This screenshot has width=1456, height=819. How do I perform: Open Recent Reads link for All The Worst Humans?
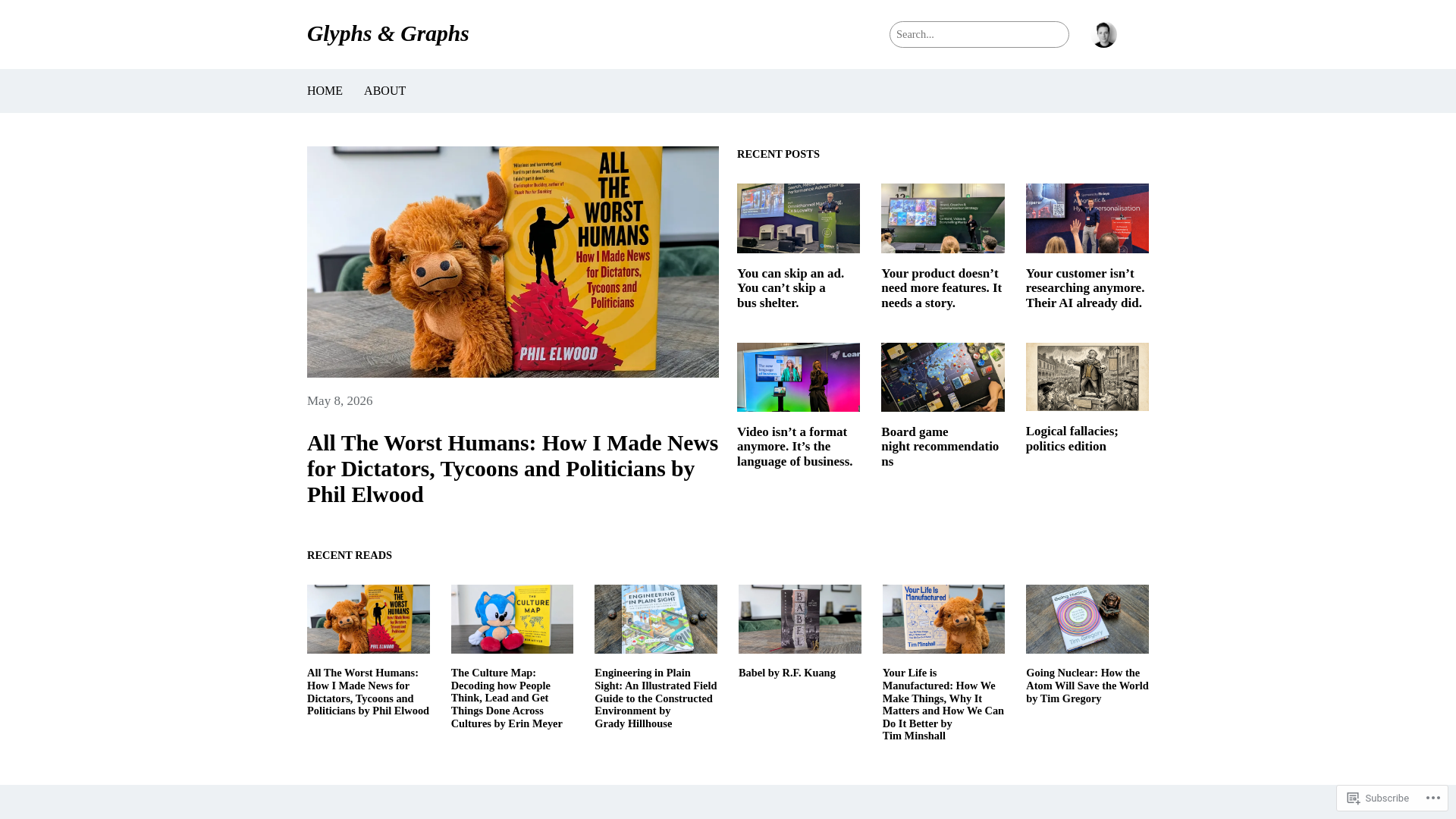[x=368, y=692]
